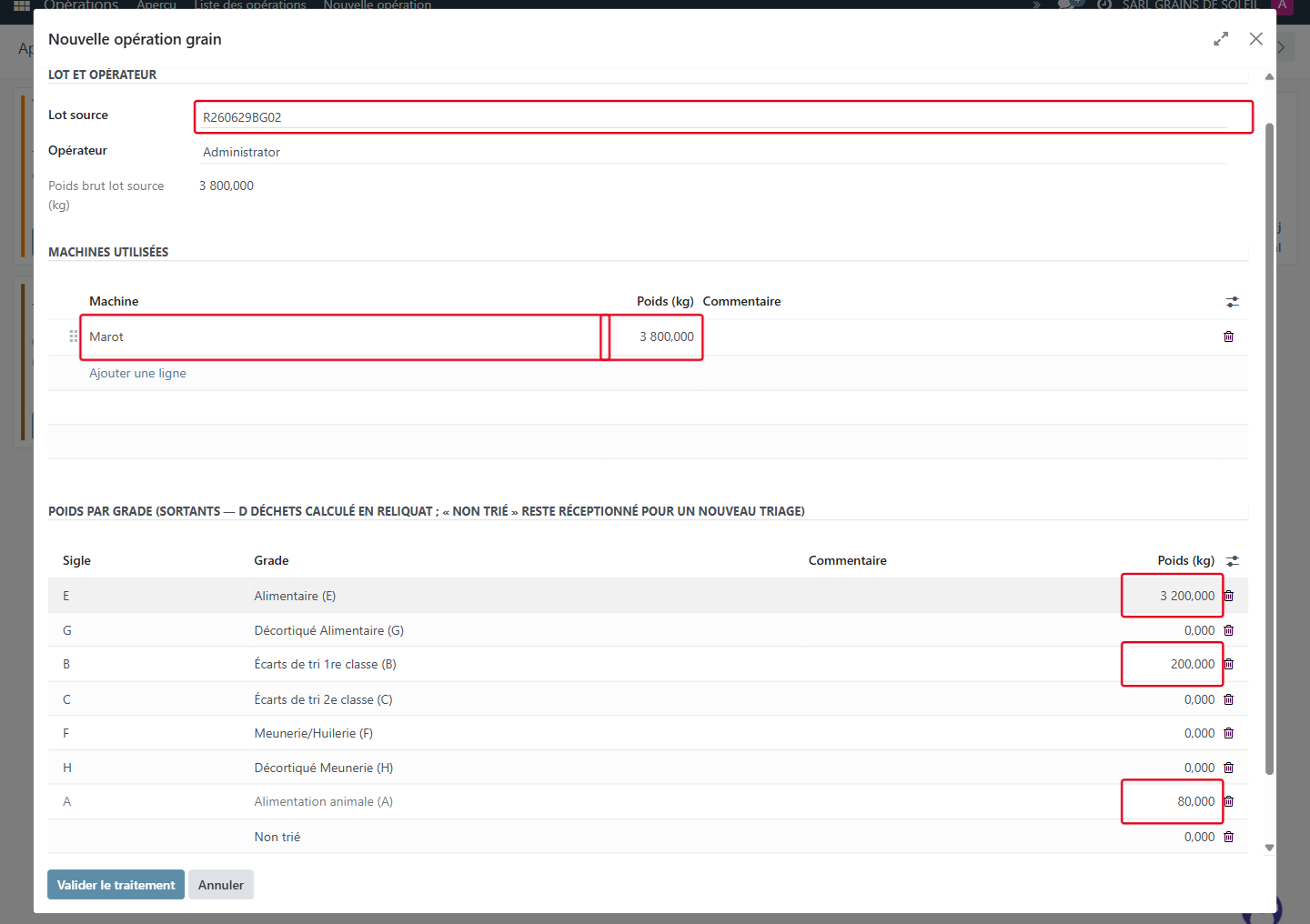Close the Nouvelle opération grain dialog
1310x924 pixels.
(1256, 39)
